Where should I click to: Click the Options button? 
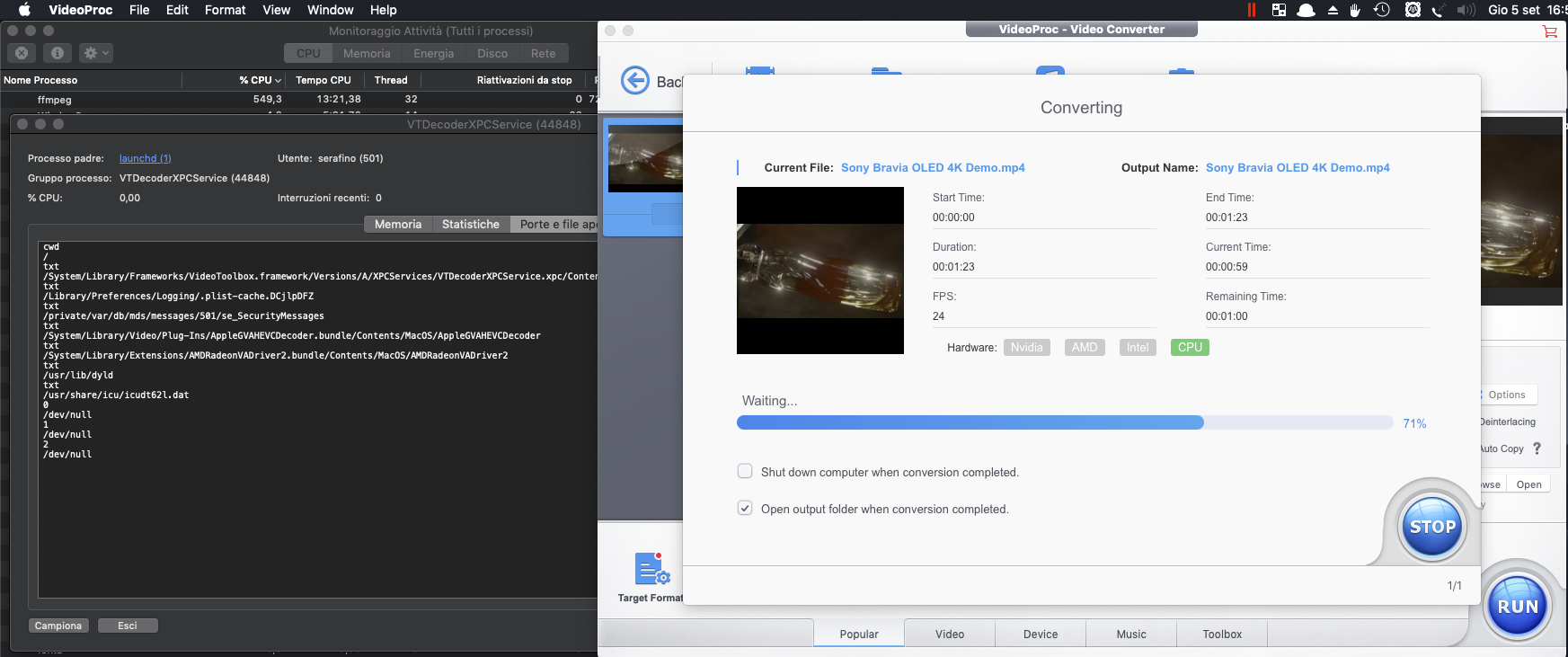point(1507,395)
